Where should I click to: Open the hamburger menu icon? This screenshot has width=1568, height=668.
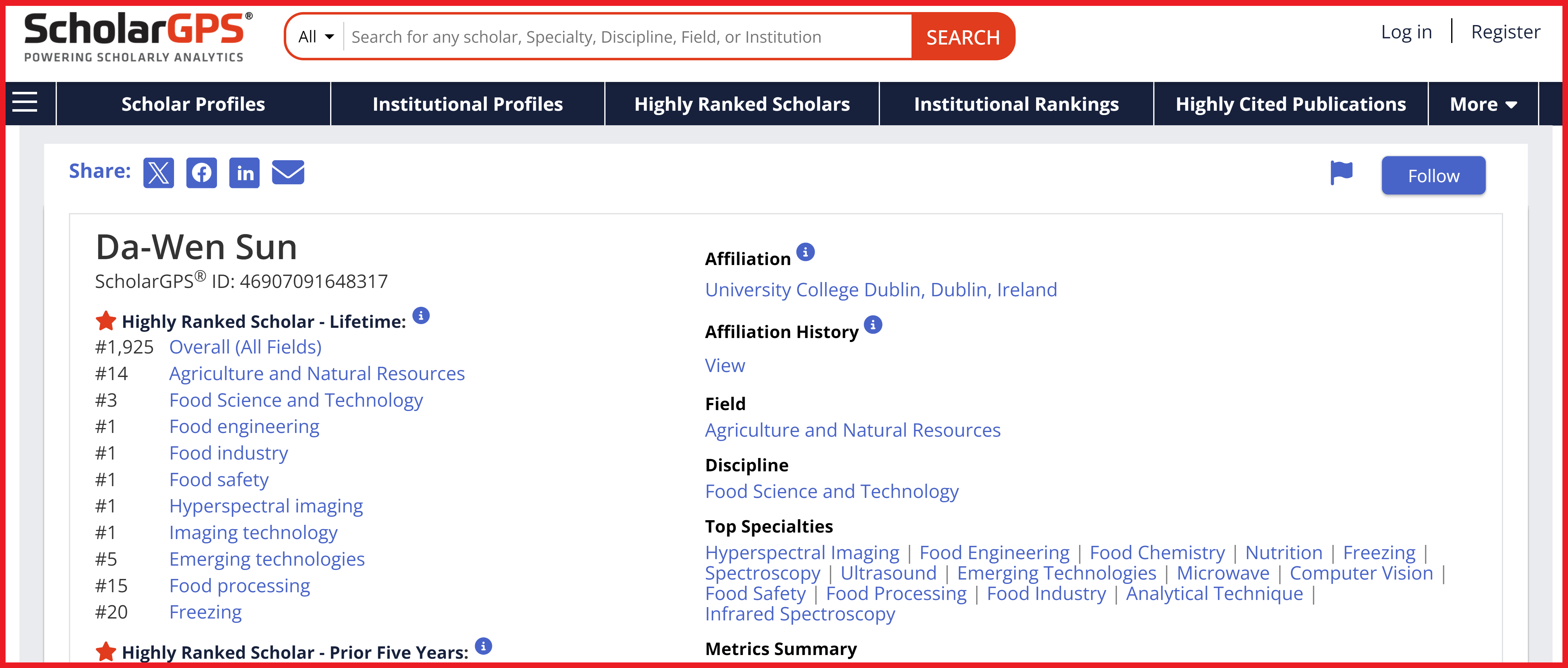point(25,102)
